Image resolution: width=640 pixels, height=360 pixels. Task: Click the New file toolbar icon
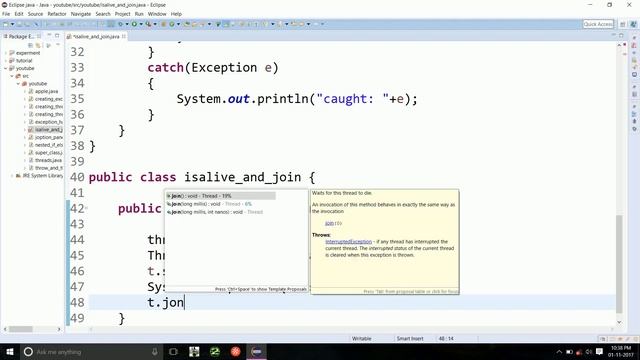[x=6, y=24]
